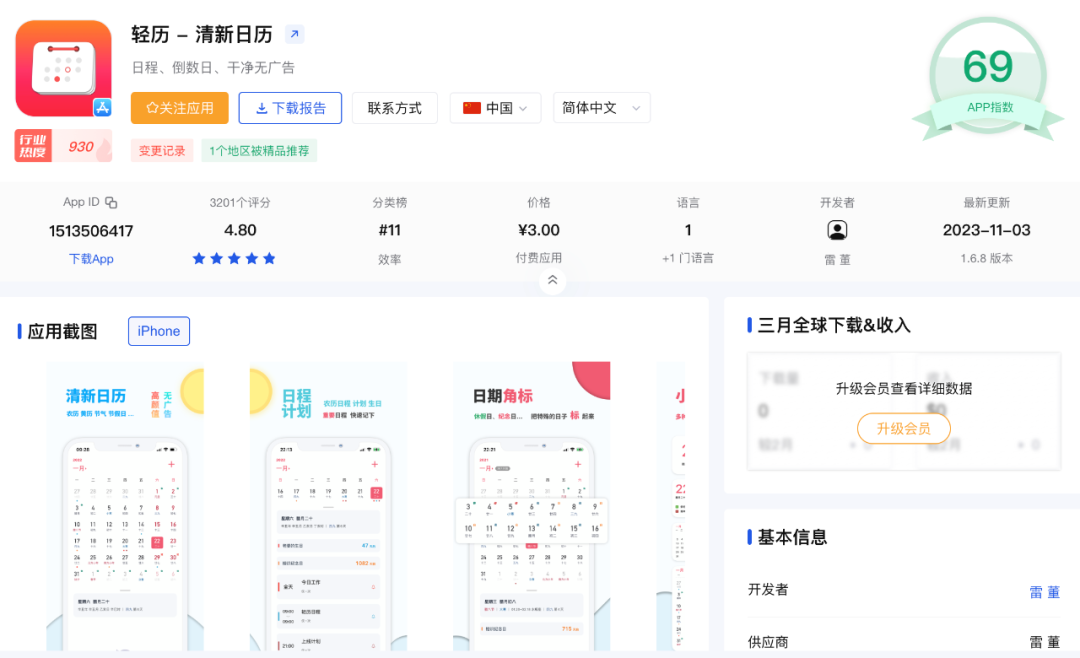Click the developer avatar icon
Image resolution: width=1080 pixels, height=658 pixels.
[x=837, y=230]
